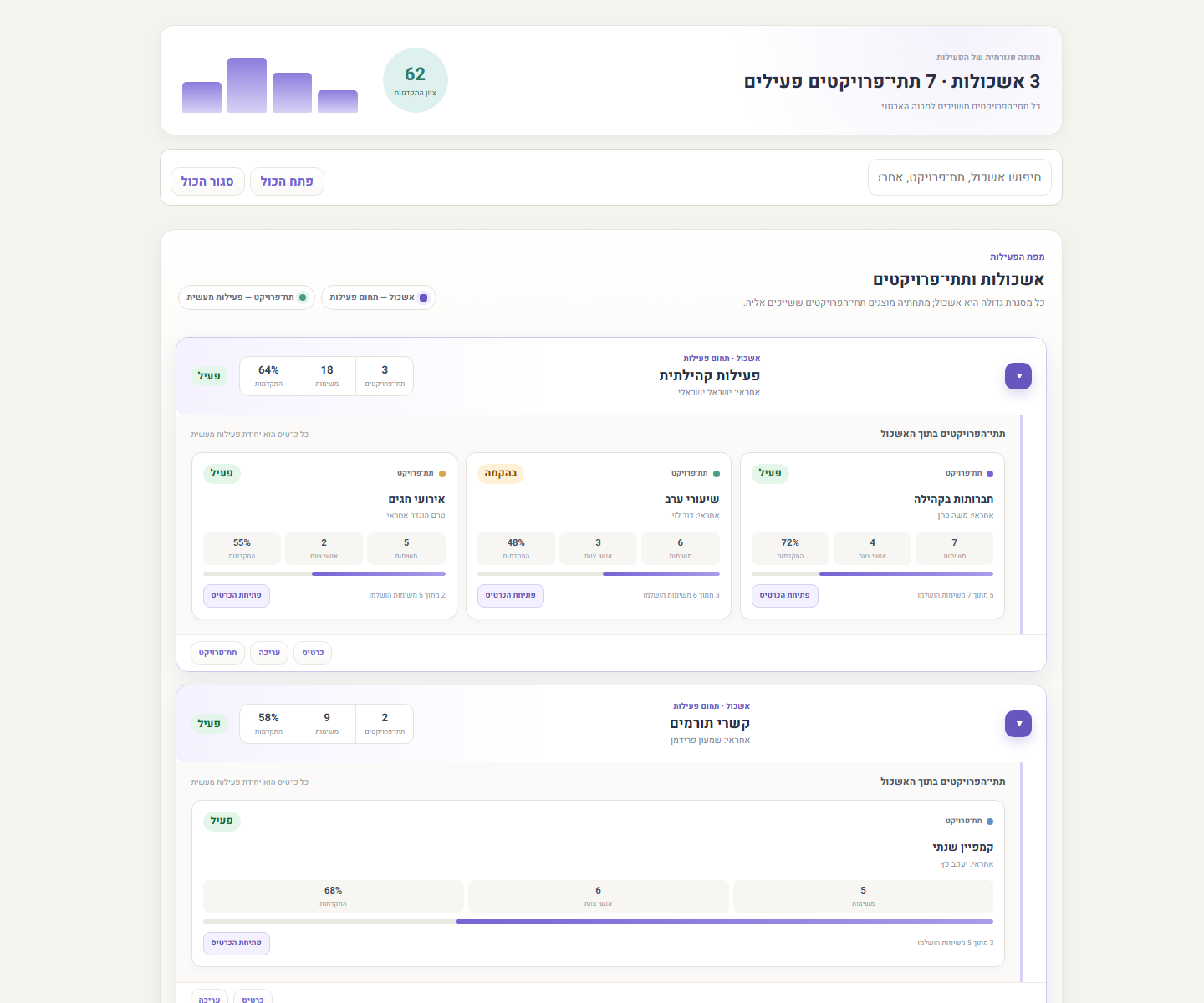Focus the cluster and sub-project search field

coord(960,177)
